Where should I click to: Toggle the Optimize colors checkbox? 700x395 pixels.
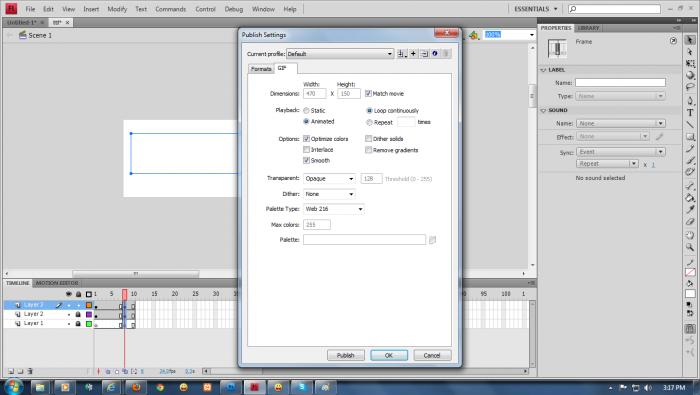[306, 139]
